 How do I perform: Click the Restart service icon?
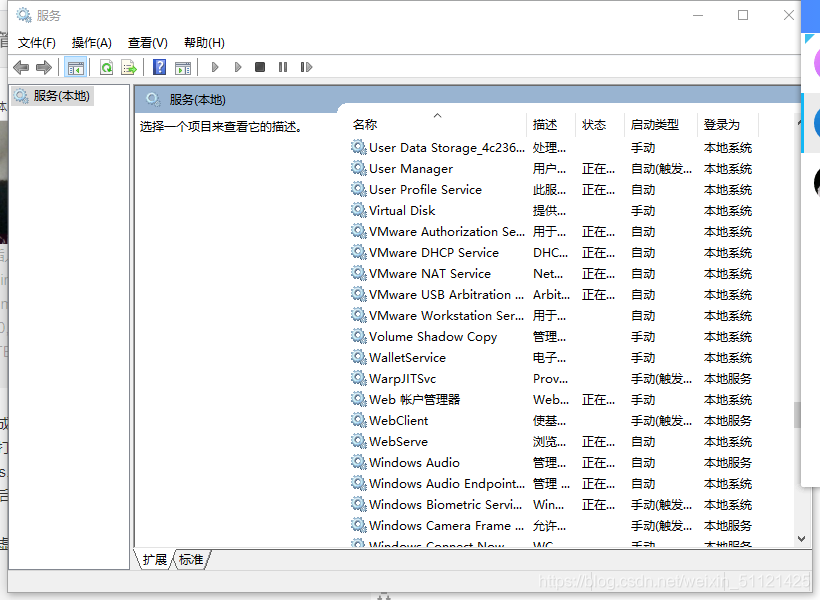click(x=306, y=67)
